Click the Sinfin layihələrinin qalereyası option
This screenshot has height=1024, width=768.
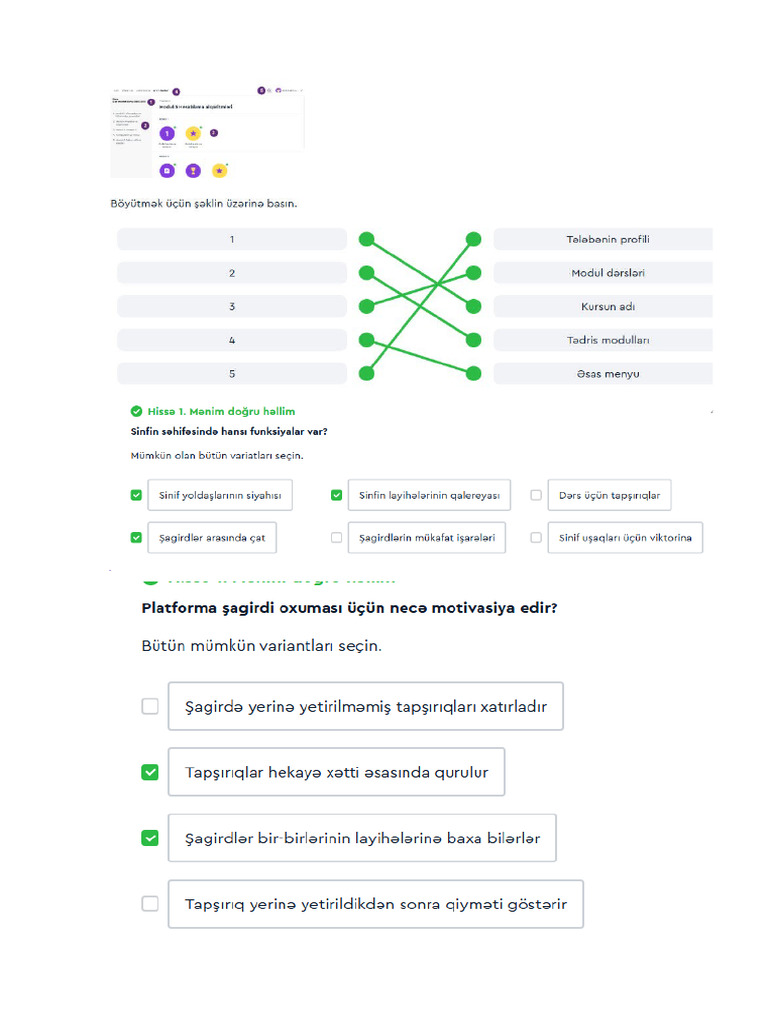click(x=429, y=495)
